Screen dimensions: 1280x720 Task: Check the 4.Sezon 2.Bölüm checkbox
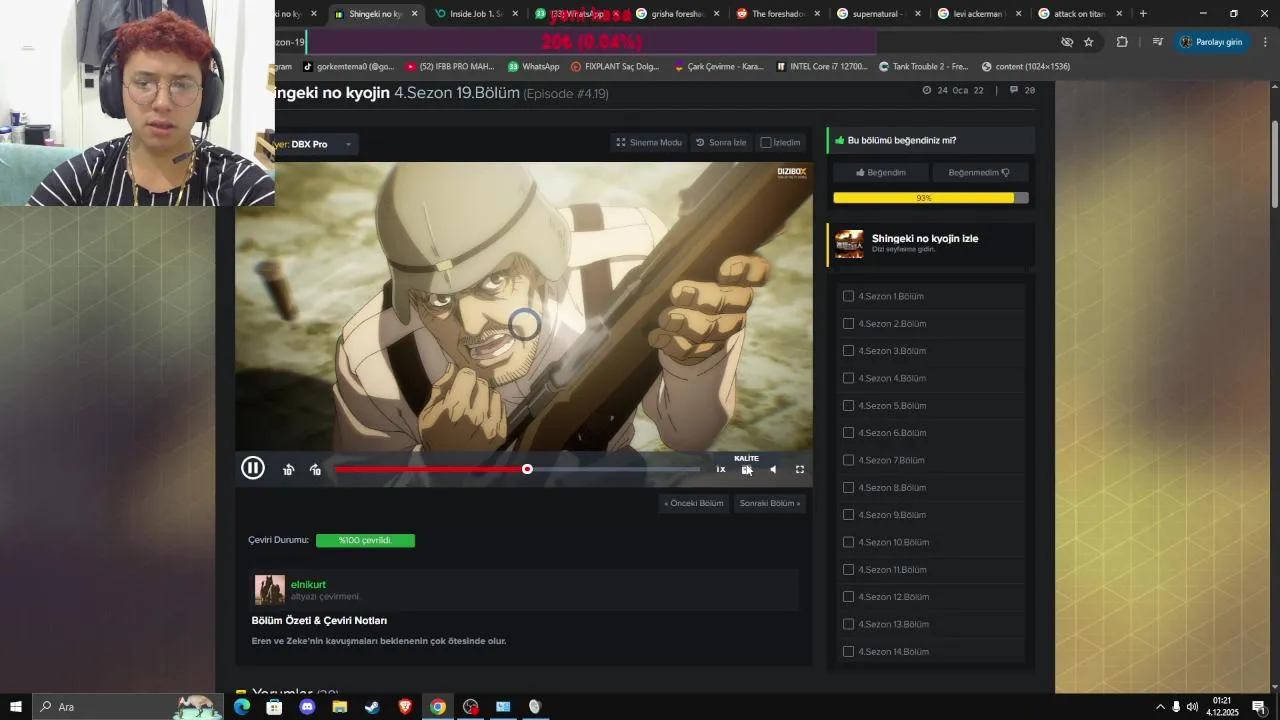(848, 323)
